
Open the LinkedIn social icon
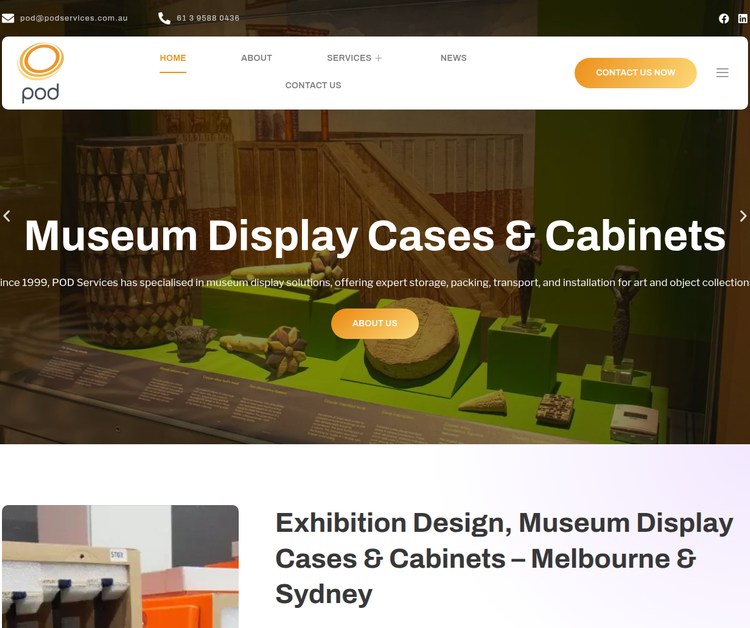click(x=742, y=19)
